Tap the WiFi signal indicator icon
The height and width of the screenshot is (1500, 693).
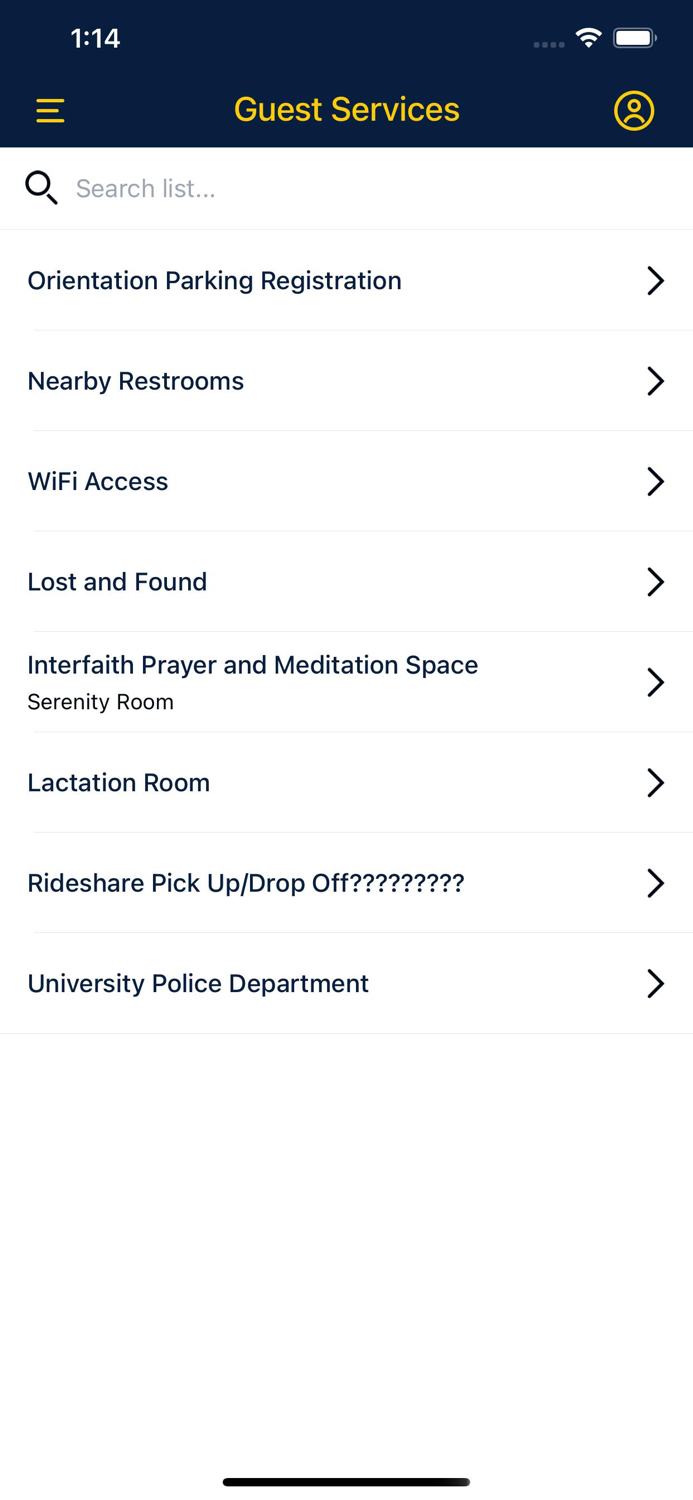click(x=588, y=37)
